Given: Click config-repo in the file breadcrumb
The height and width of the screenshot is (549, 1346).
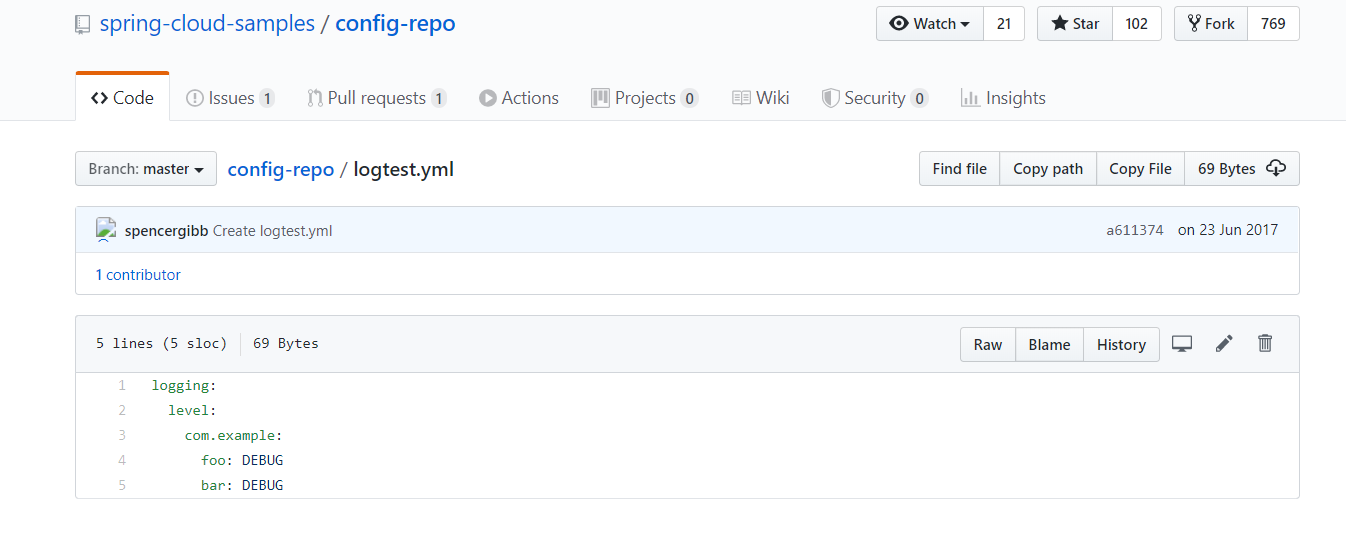Looking at the screenshot, I should [x=281, y=169].
